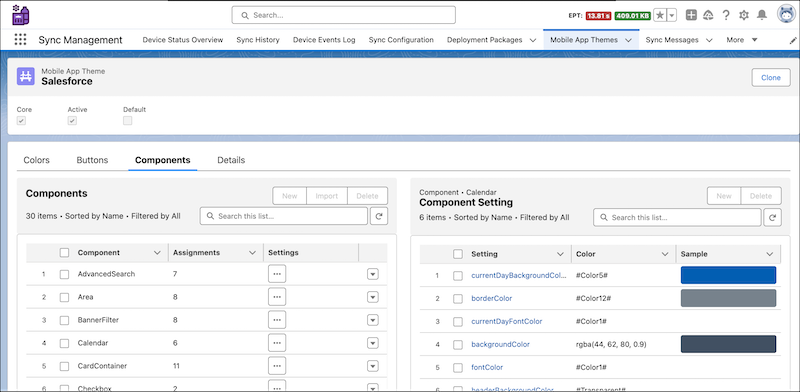Click the dark backgroundColor sample swatch
The width and height of the screenshot is (800, 392).
(728, 344)
